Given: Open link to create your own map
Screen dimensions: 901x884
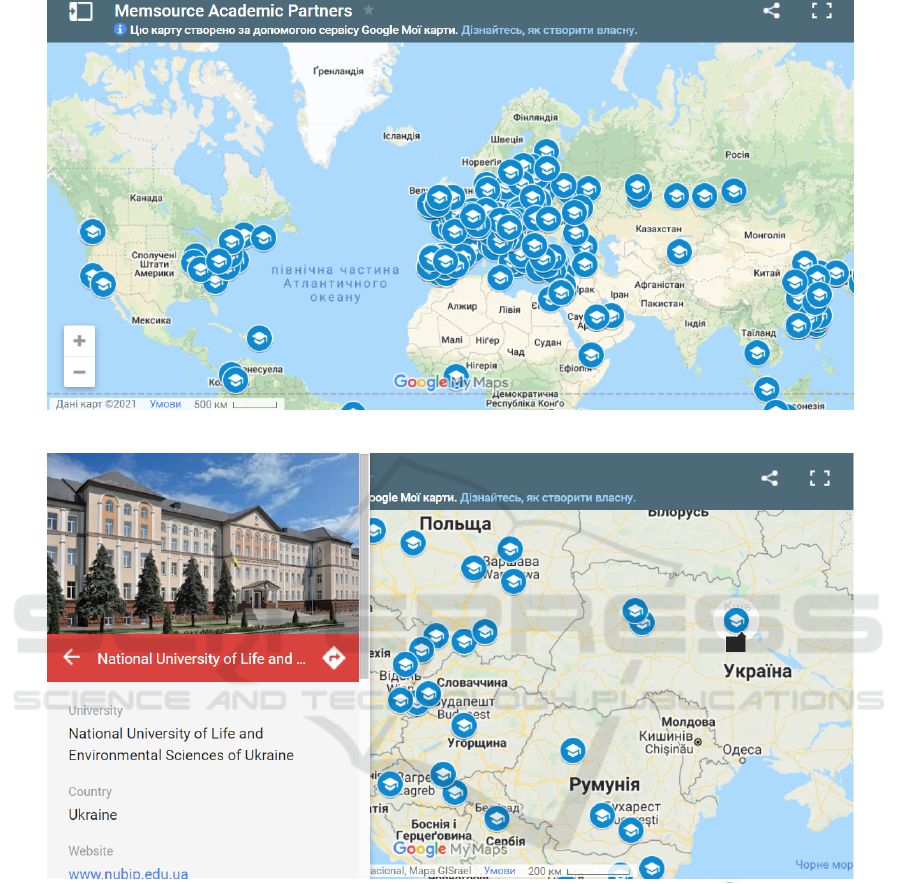Looking at the screenshot, I should [548, 30].
